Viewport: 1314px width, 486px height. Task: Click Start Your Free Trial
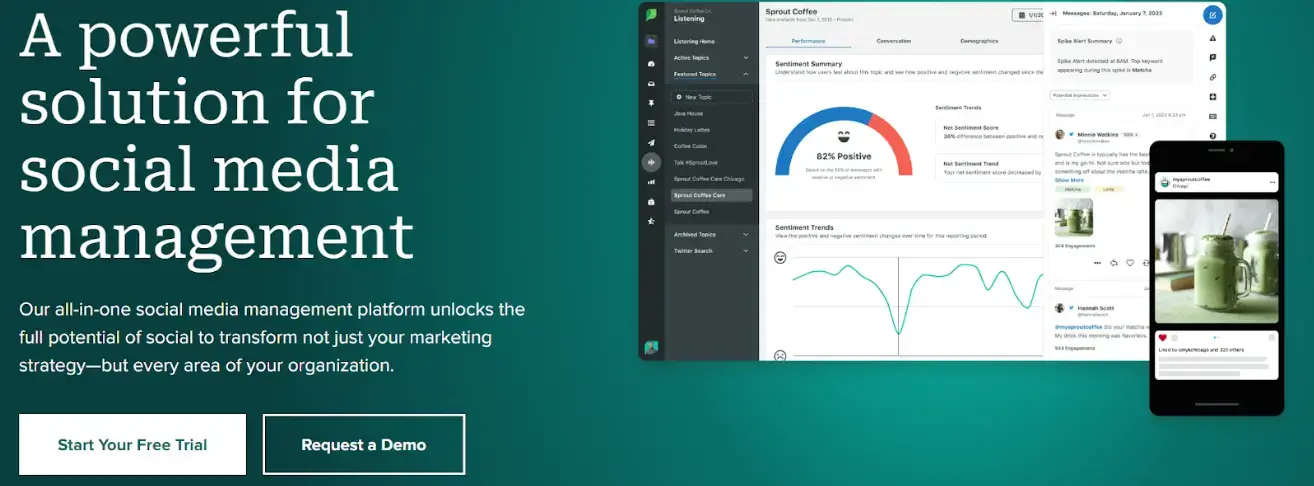click(x=132, y=445)
